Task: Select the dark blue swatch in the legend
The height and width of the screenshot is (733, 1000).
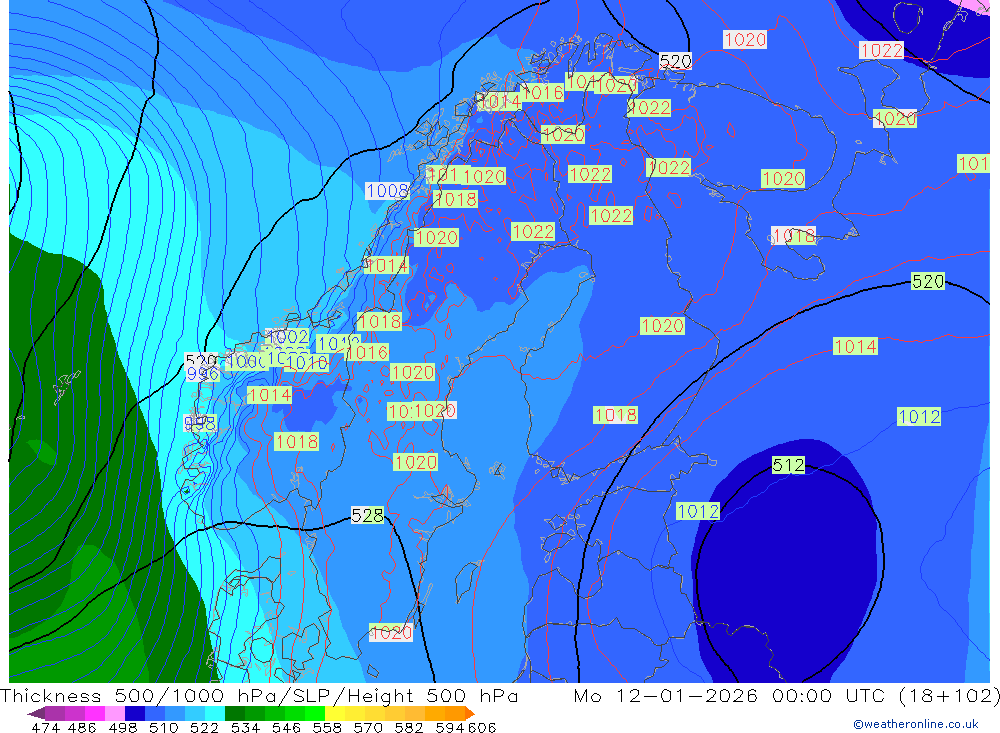Action: point(135,713)
